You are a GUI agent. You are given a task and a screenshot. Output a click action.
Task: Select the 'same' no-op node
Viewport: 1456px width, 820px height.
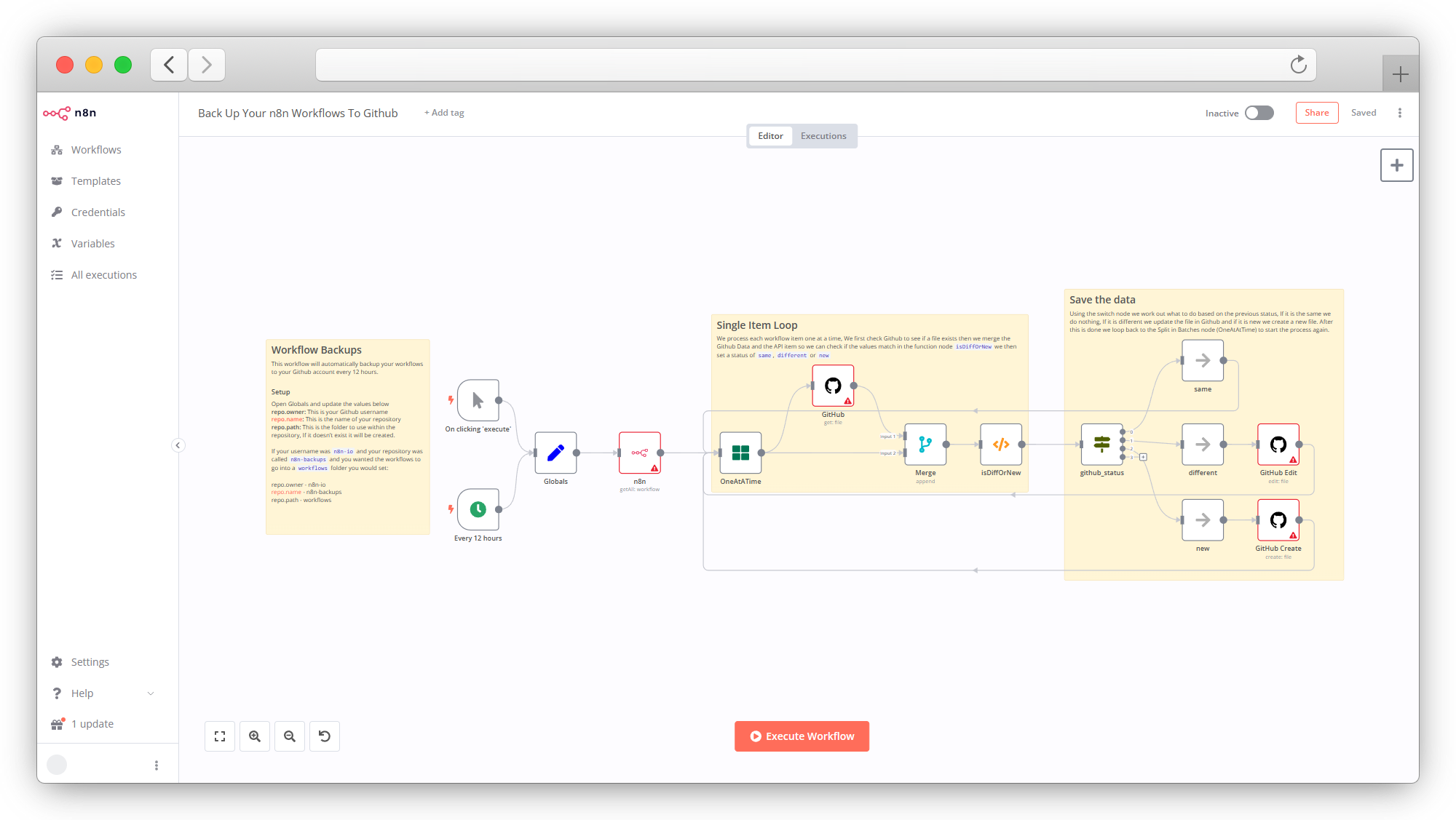(1203, 360)
